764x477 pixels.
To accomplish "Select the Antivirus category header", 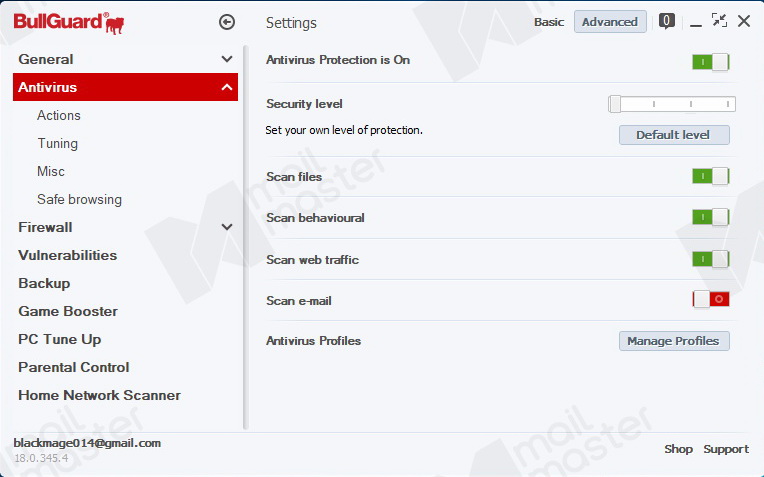I will (x=125, y=87).
